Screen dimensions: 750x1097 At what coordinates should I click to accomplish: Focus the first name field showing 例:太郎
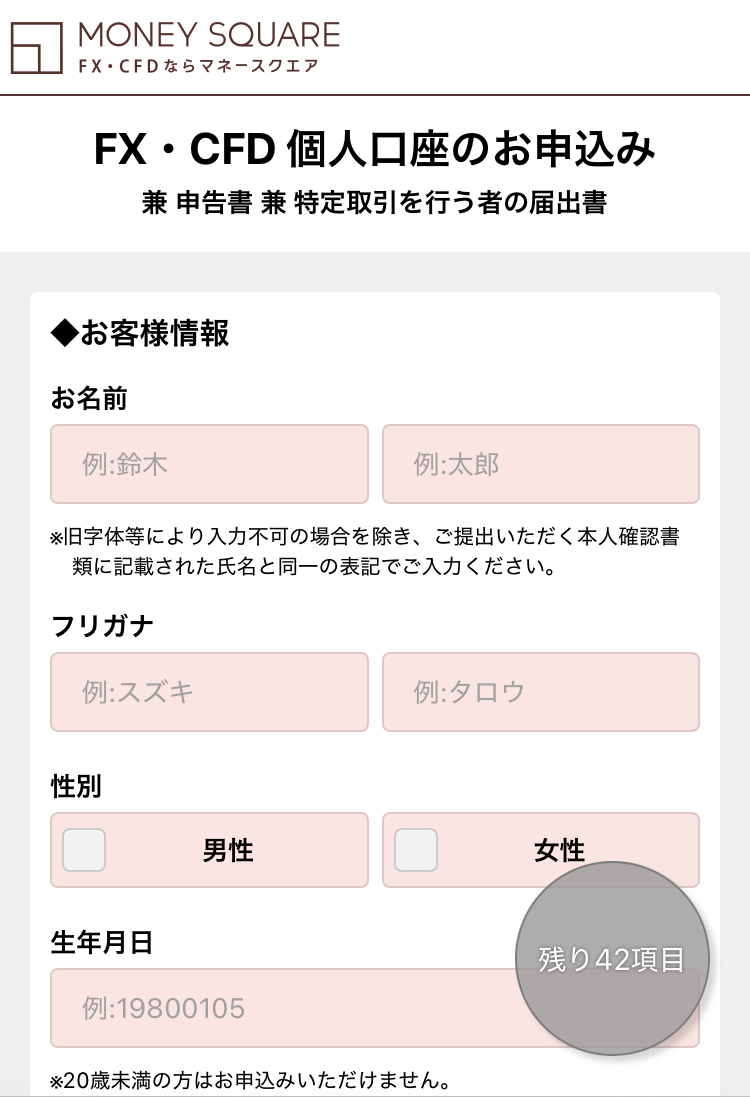click(x=540, y=464)
